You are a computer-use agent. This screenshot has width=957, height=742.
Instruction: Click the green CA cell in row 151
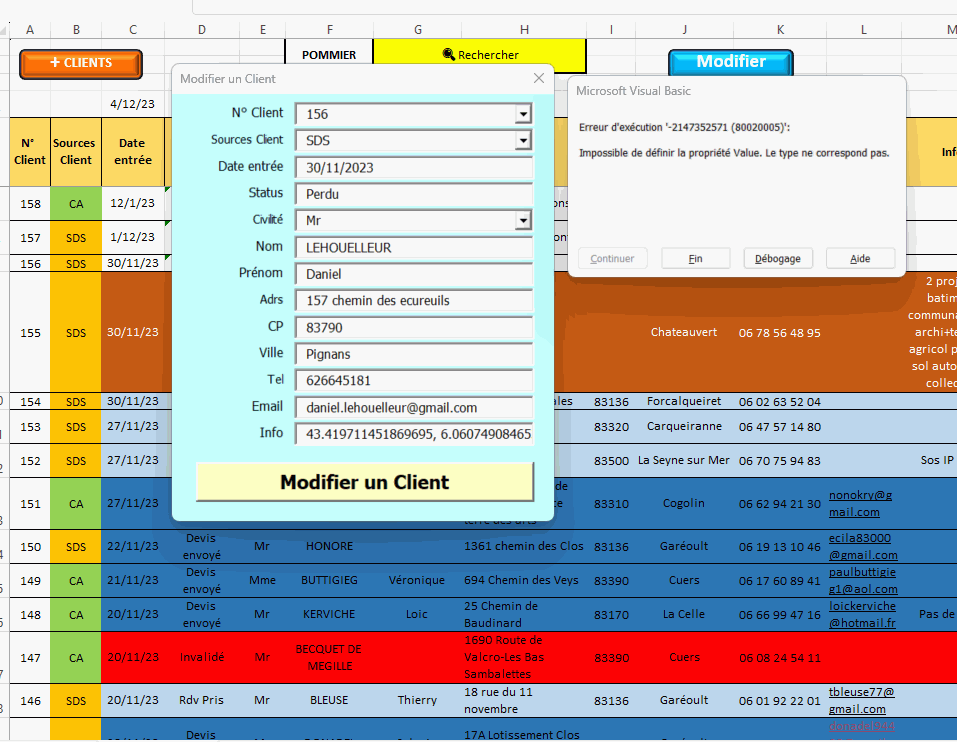pyautogui.click(x=76, y=504)
